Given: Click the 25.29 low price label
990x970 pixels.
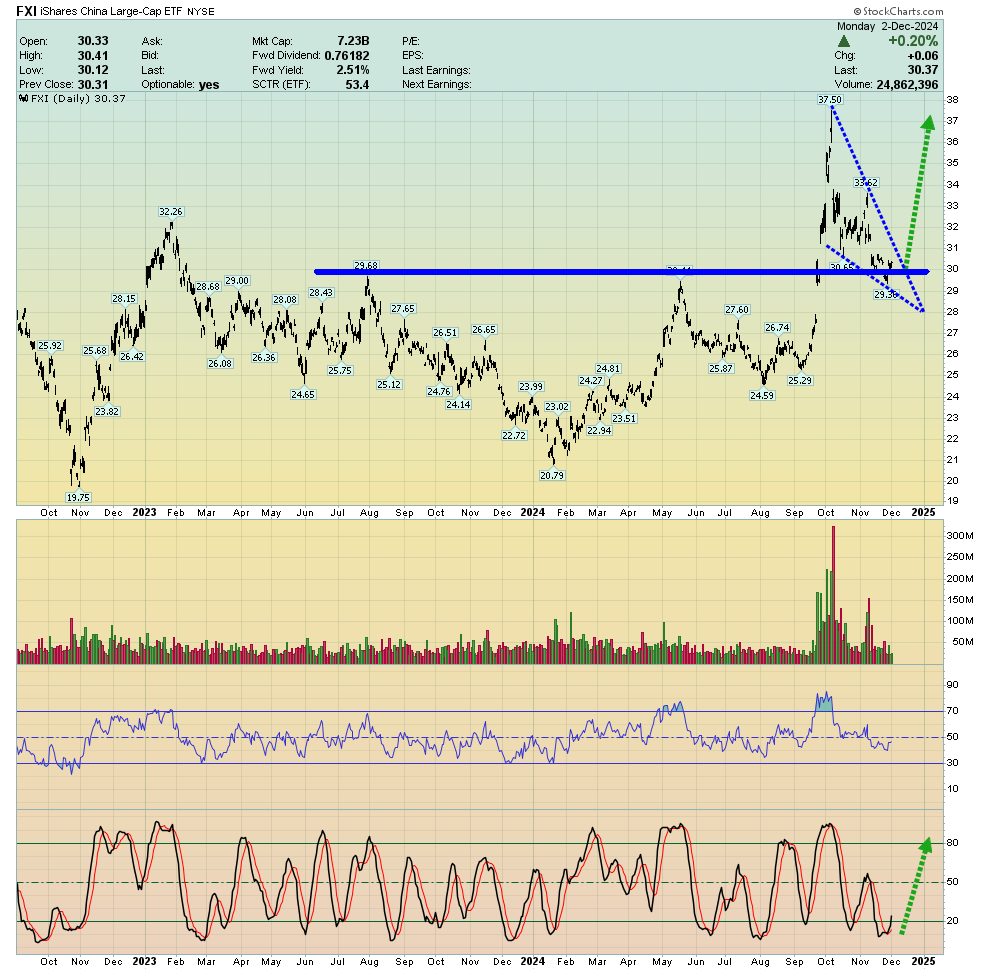Looking at the screenshot, I should click(x=800, y=380).
